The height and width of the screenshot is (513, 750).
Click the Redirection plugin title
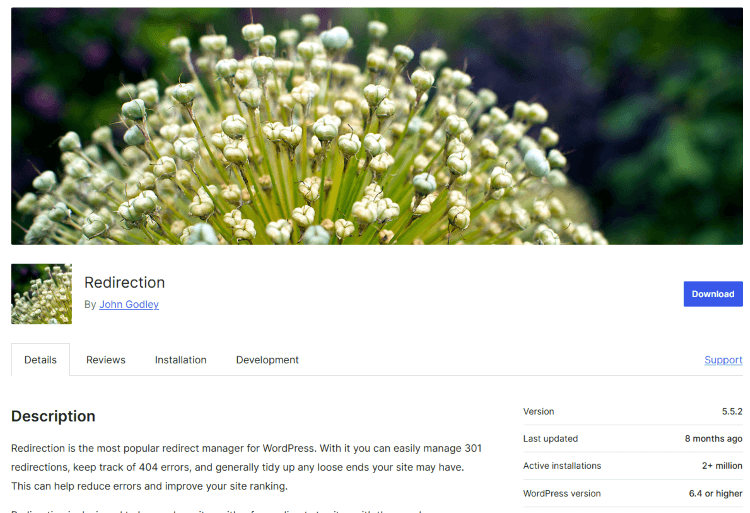[x=124, y=282]
